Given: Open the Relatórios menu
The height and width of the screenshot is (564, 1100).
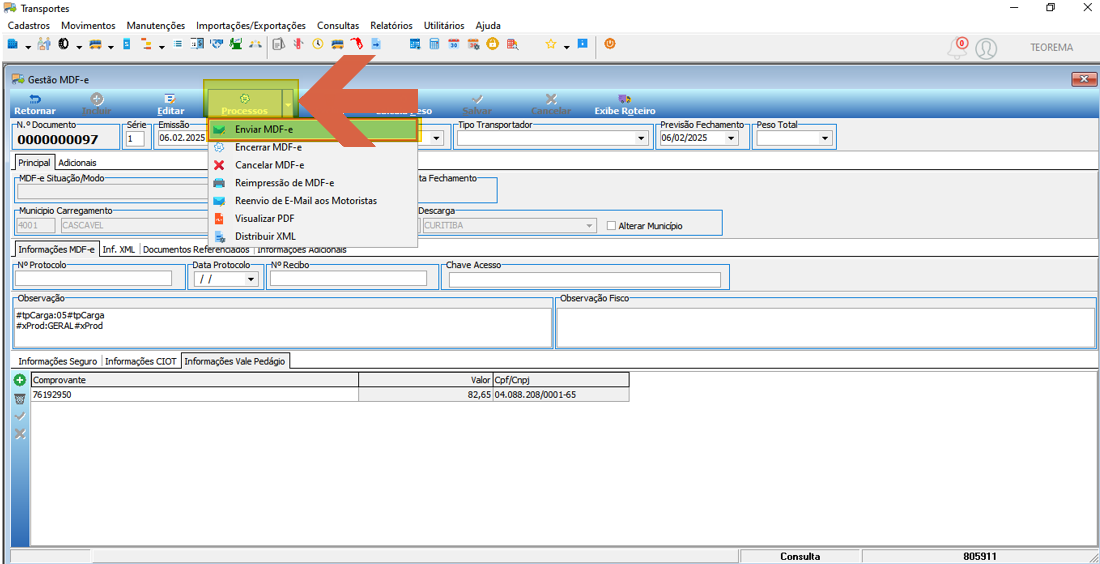Looking at the screenshot, I should pos(391,25).
